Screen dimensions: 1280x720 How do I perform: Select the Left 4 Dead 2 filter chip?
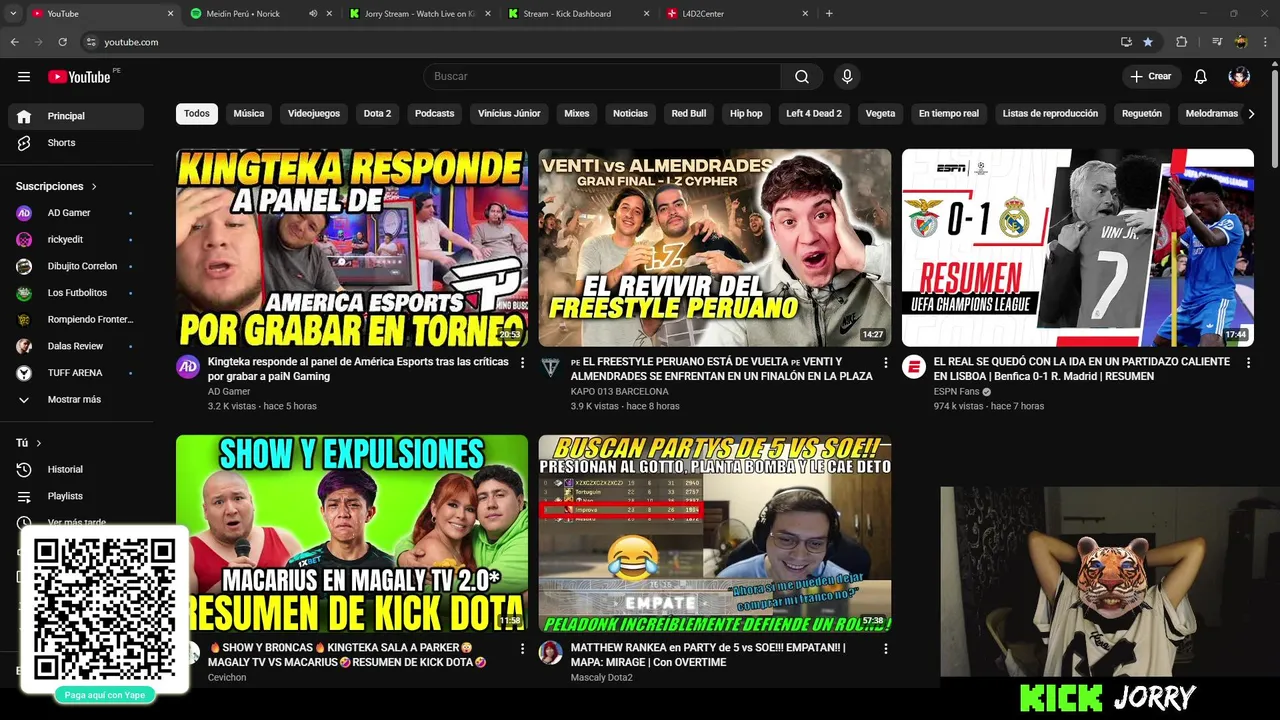814,114
